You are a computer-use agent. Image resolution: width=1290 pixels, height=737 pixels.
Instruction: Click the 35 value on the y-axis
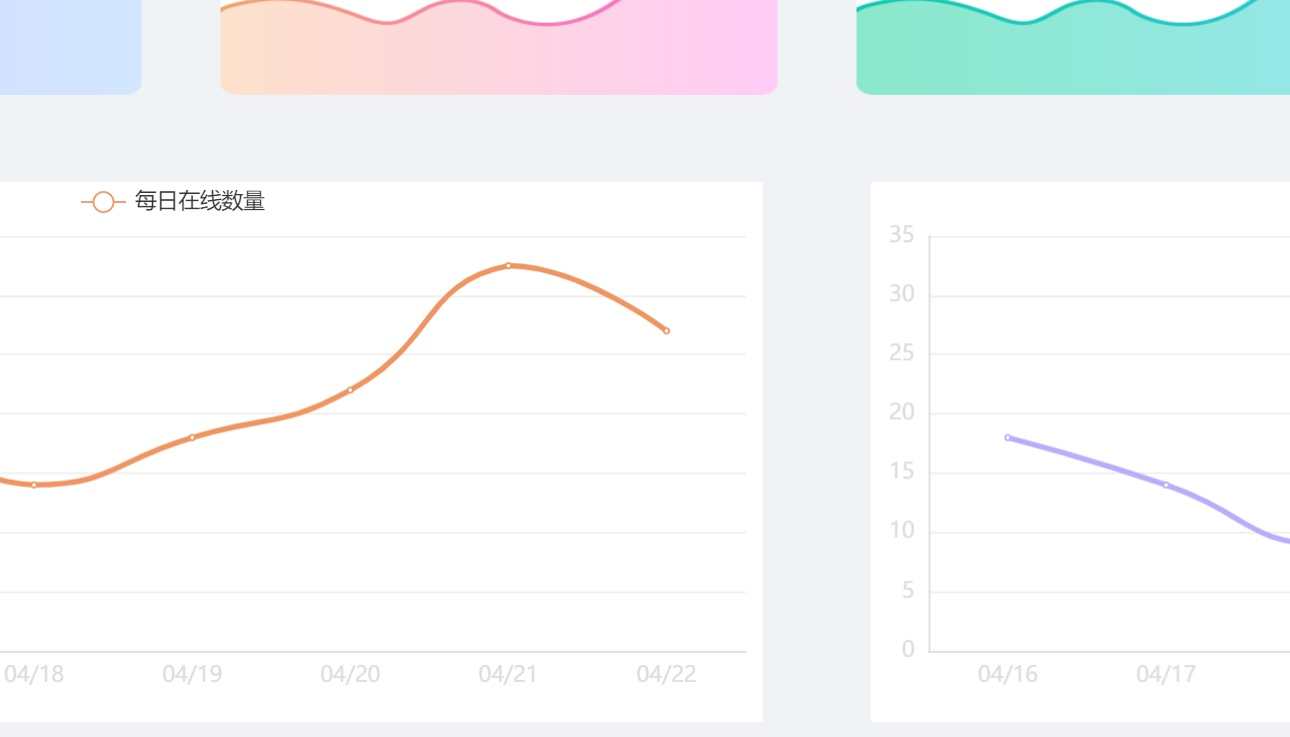click(x=901, y=236)
